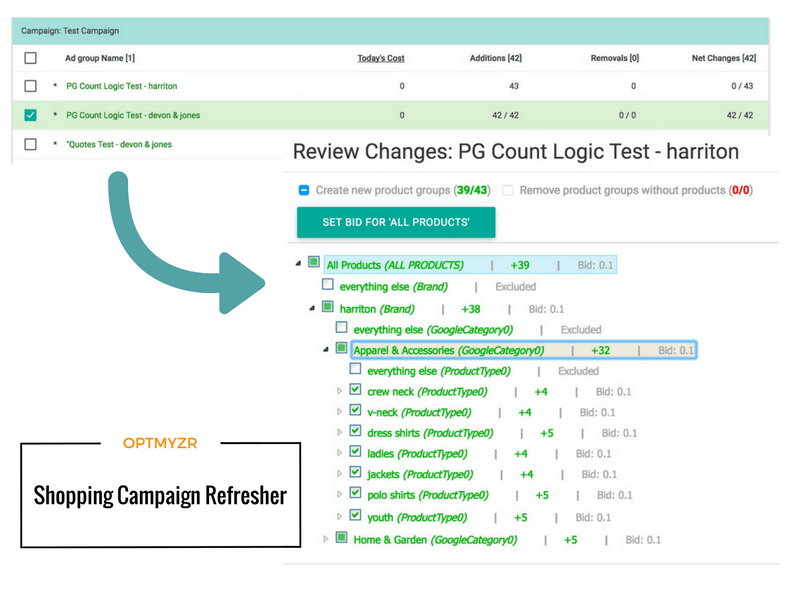Enable 'Remove product groups without products' option
This screenshot has height=600, width=800.
508,190
